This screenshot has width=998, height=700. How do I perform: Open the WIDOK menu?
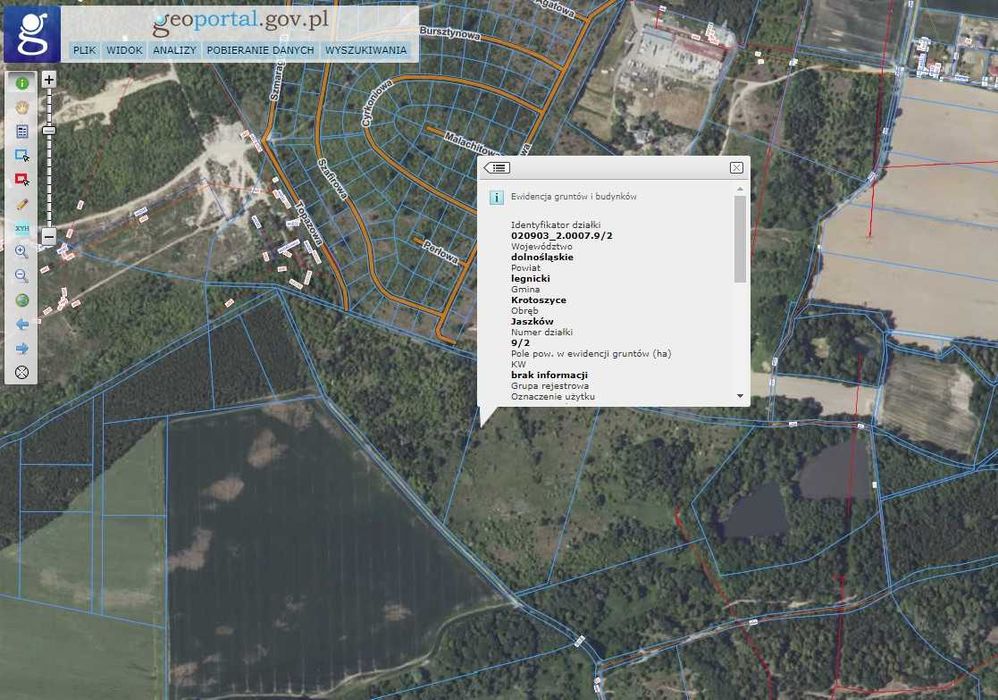pyautogui.click(x=124, y=50)
